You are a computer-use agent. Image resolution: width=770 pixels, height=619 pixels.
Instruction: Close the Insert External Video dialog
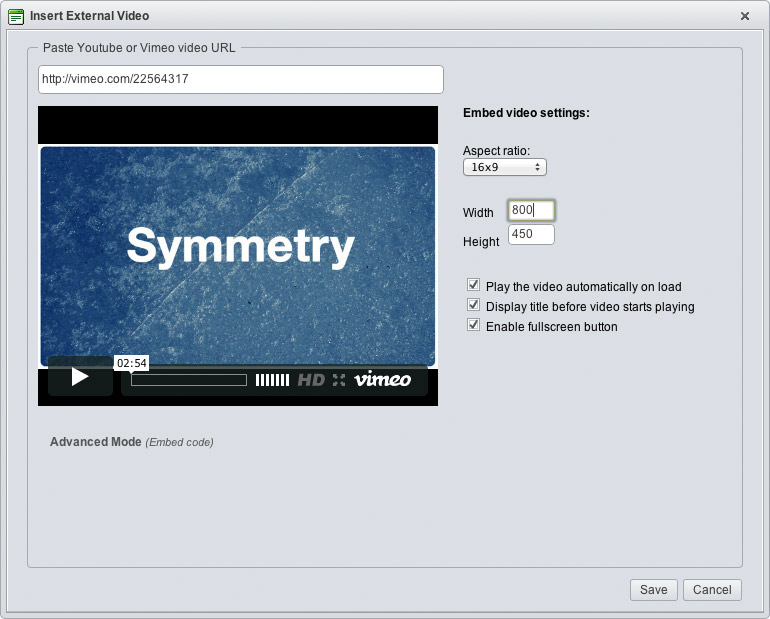point(744,16)
